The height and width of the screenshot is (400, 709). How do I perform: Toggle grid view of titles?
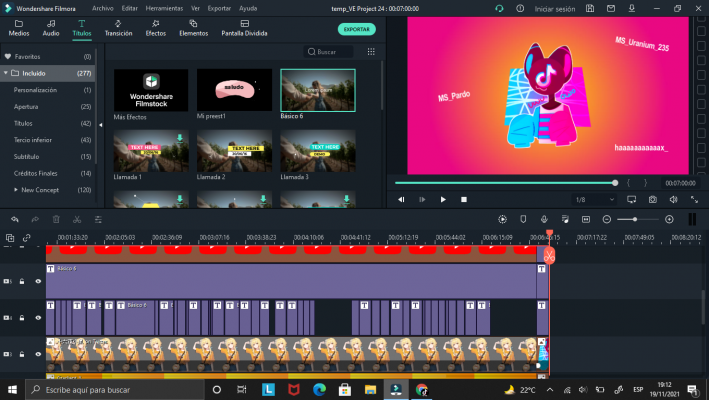[x=371, y=52]
